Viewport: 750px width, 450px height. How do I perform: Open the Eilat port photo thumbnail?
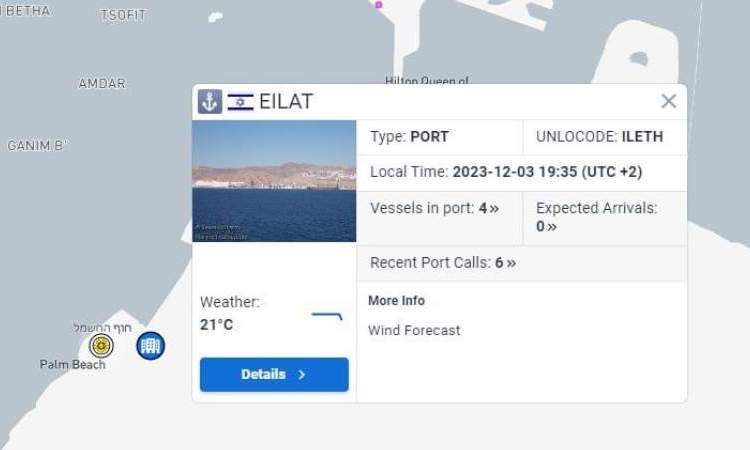click(274, 181)
